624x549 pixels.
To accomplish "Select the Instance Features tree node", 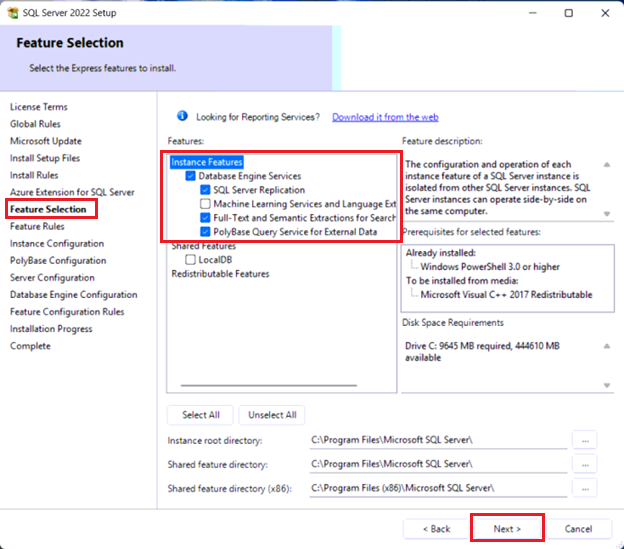I will point(207,162).
